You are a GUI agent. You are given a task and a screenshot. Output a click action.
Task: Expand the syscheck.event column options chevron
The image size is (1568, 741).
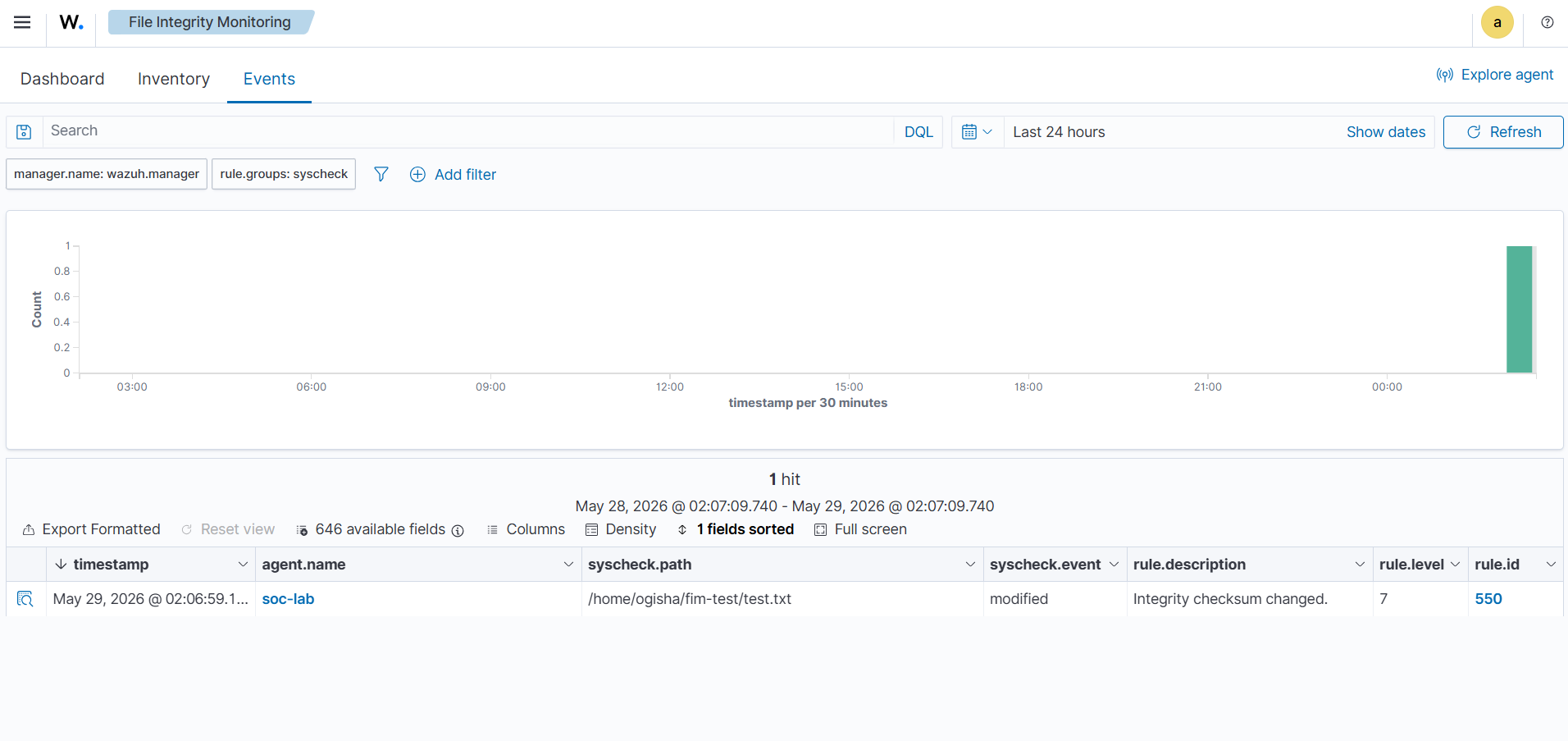1114,565
